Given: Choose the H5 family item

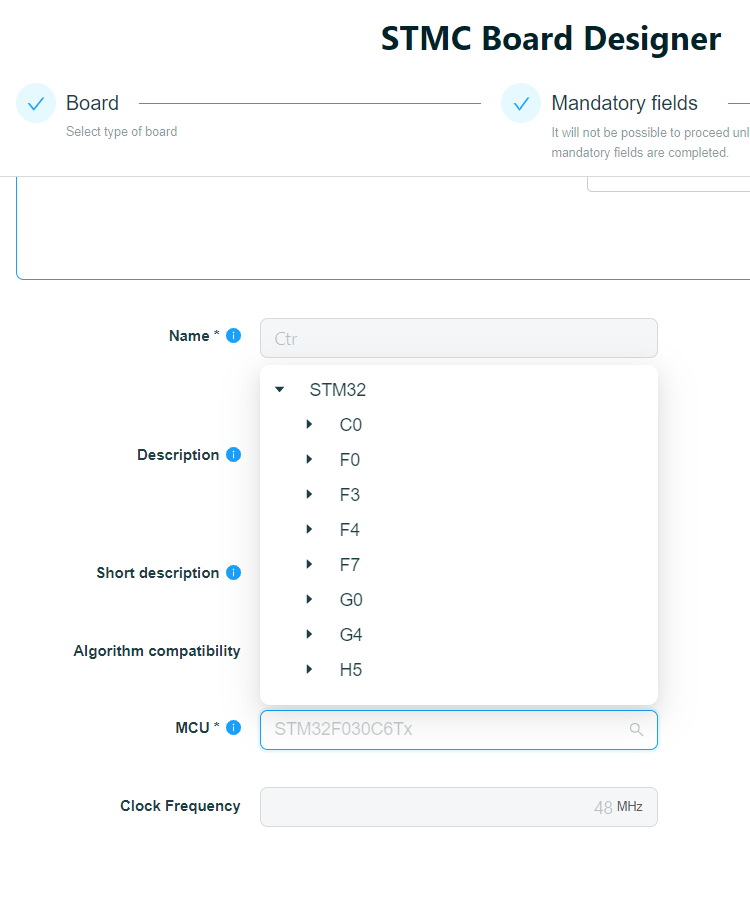Looking at the screenshot, I should click(x=351, y=669).
